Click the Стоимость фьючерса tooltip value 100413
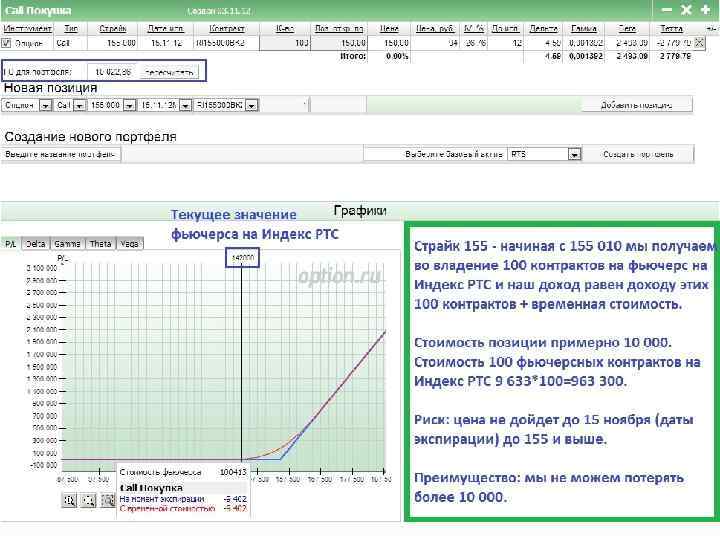 [x=233, y=472]
